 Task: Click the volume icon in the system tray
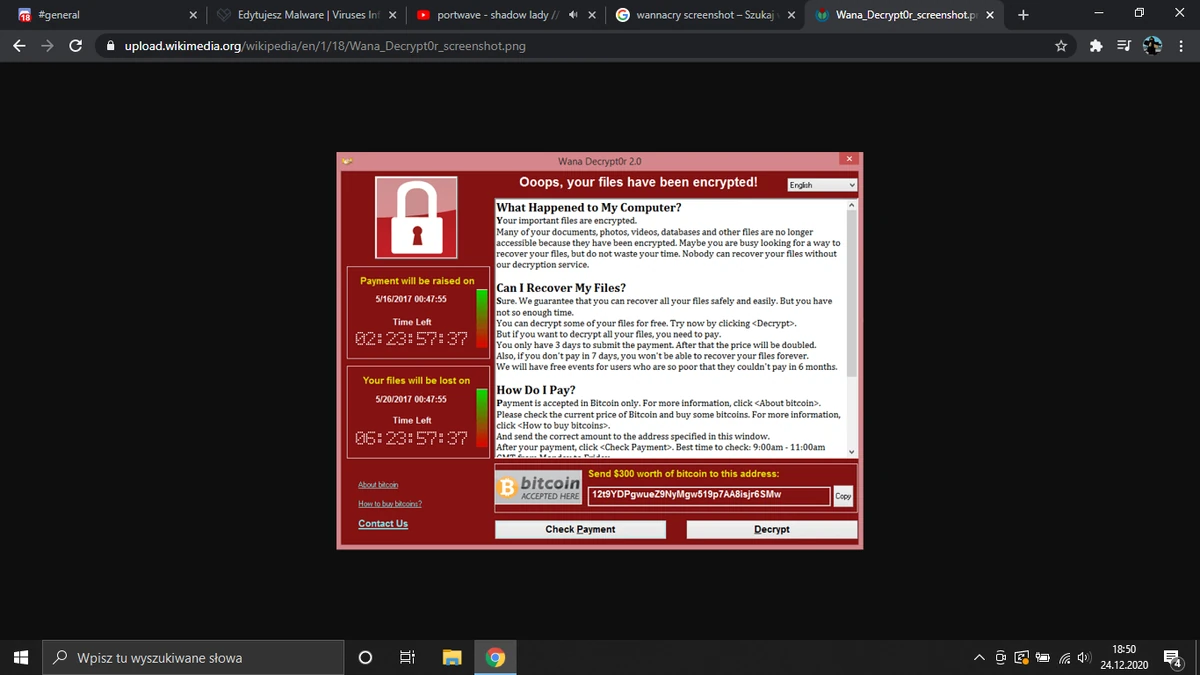pyautogui.click(x=1083, y=657)
